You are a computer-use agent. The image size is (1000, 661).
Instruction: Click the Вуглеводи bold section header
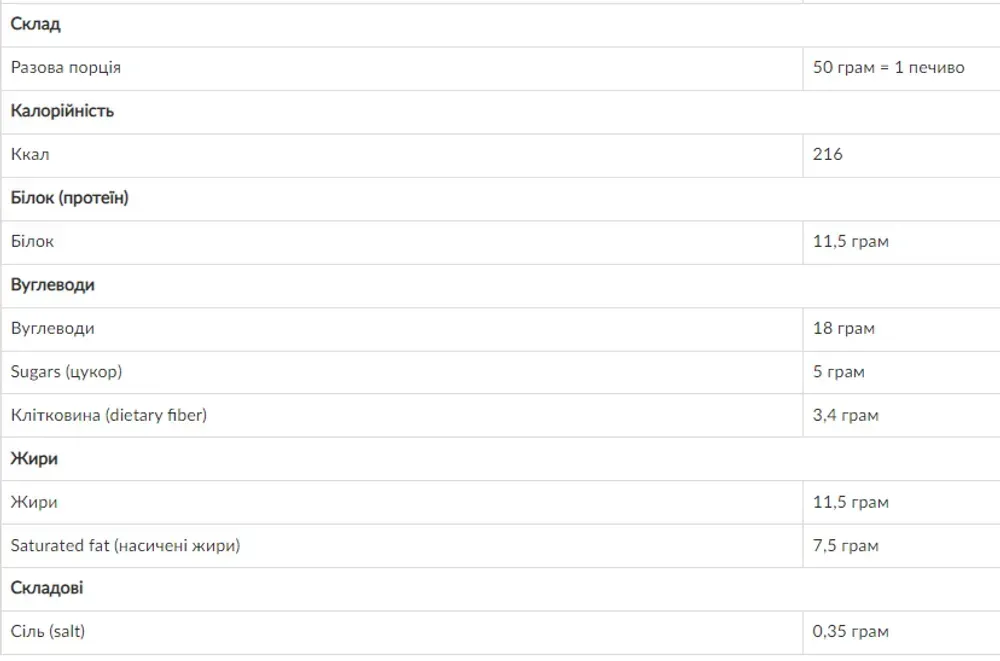tap(52, 285)
